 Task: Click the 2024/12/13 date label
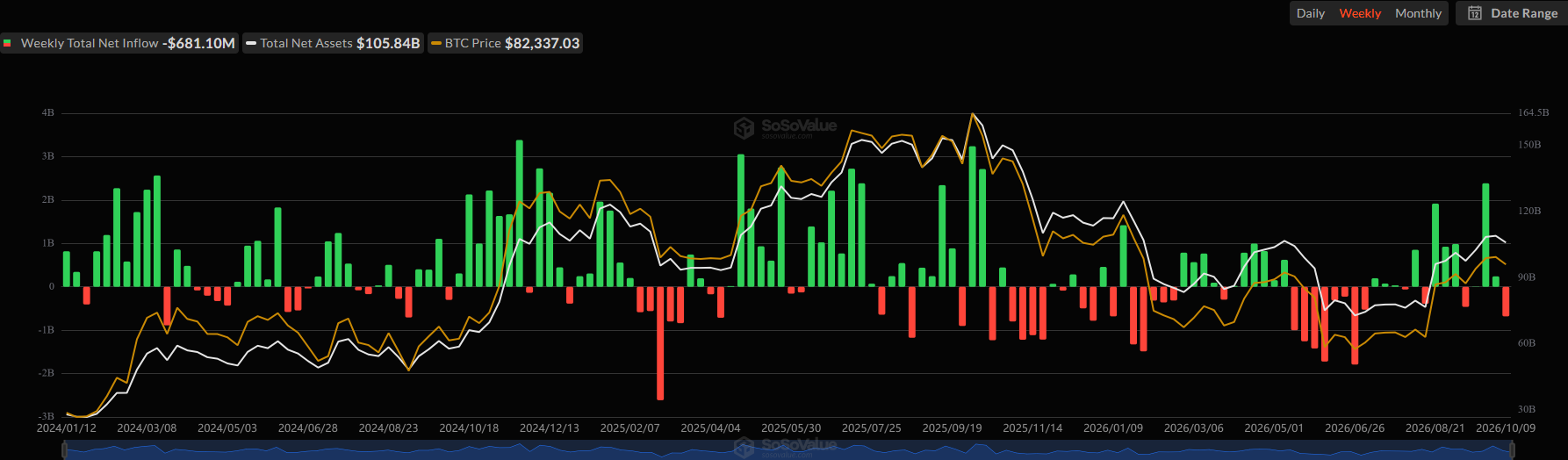pos(550,428)
